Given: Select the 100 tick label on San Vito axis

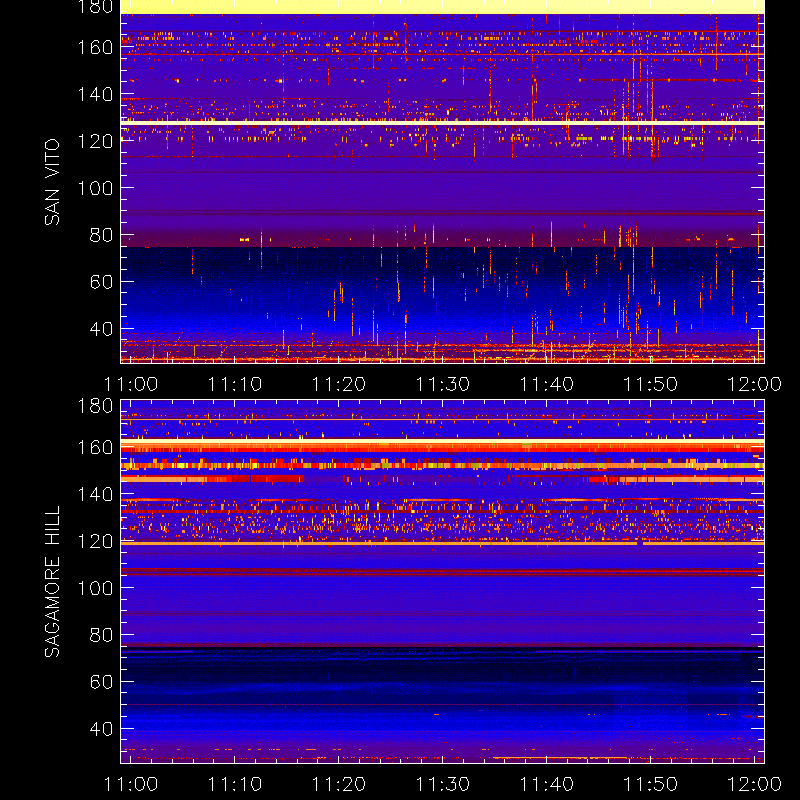Looking at the screenshot, I should click(95, 188).
